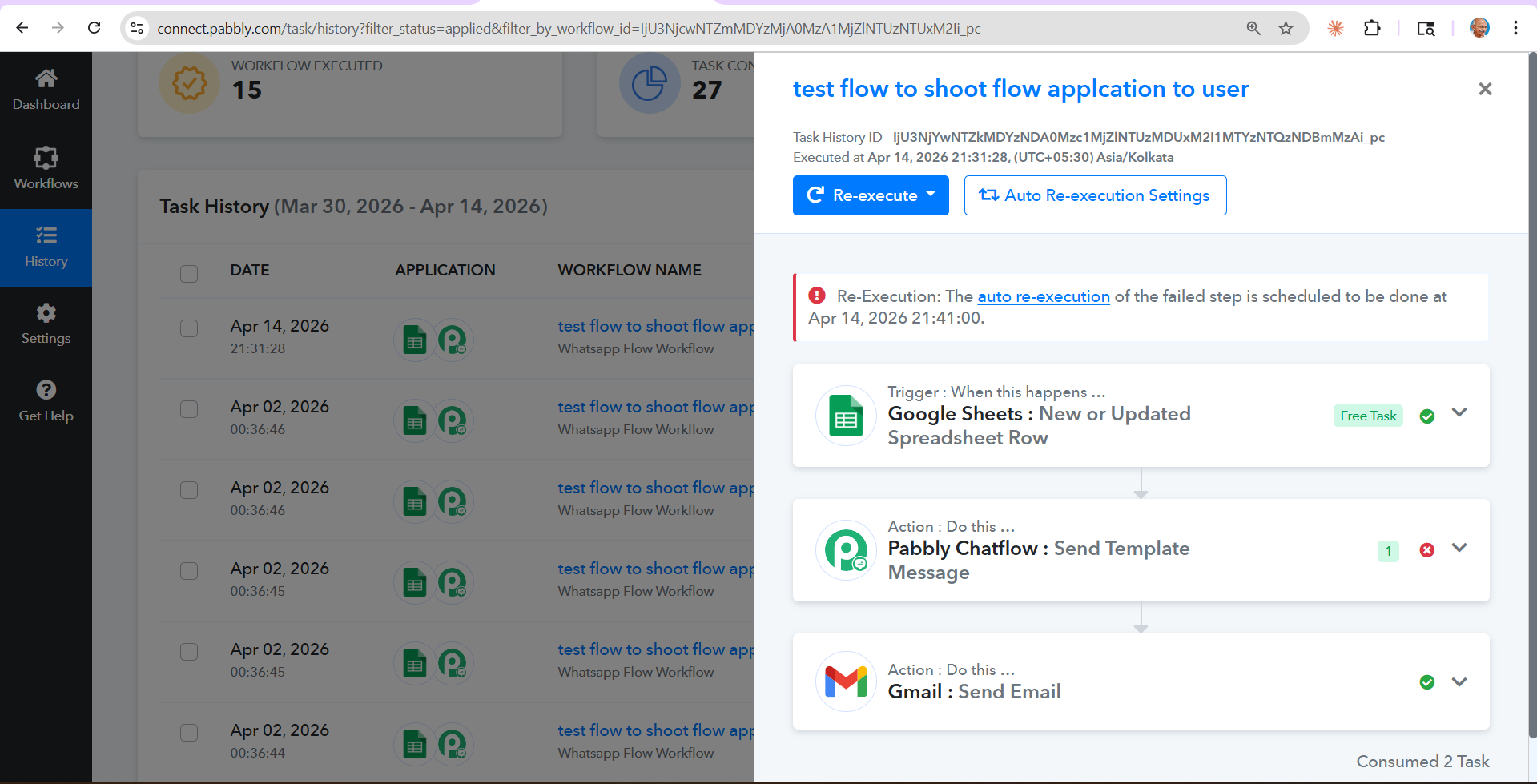Open Dashboard in the sidebar
The width and height of the screenshot is (1537, 784).
coord(46,90)
